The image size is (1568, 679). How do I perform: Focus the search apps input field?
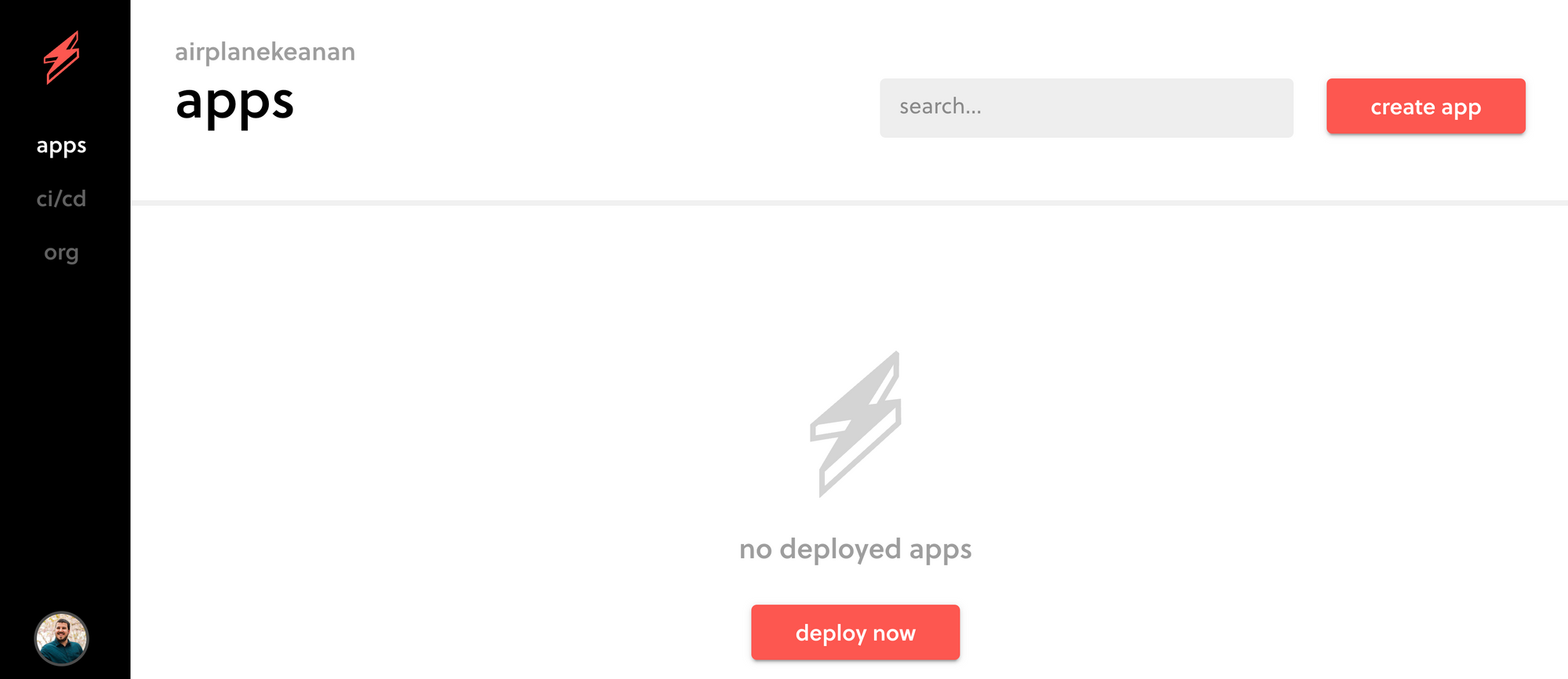click(1086, 107)
